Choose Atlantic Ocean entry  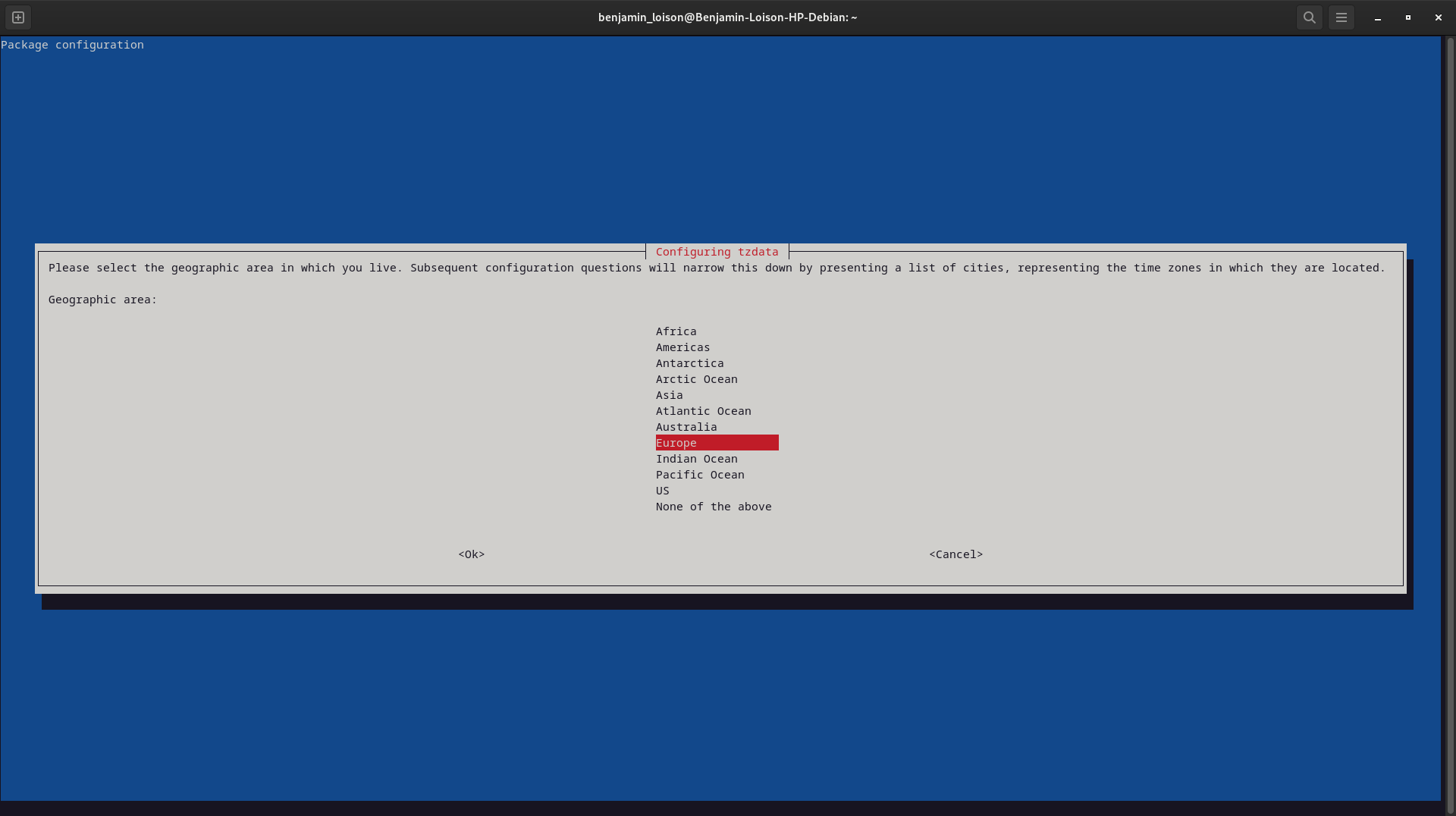(703, 411)
